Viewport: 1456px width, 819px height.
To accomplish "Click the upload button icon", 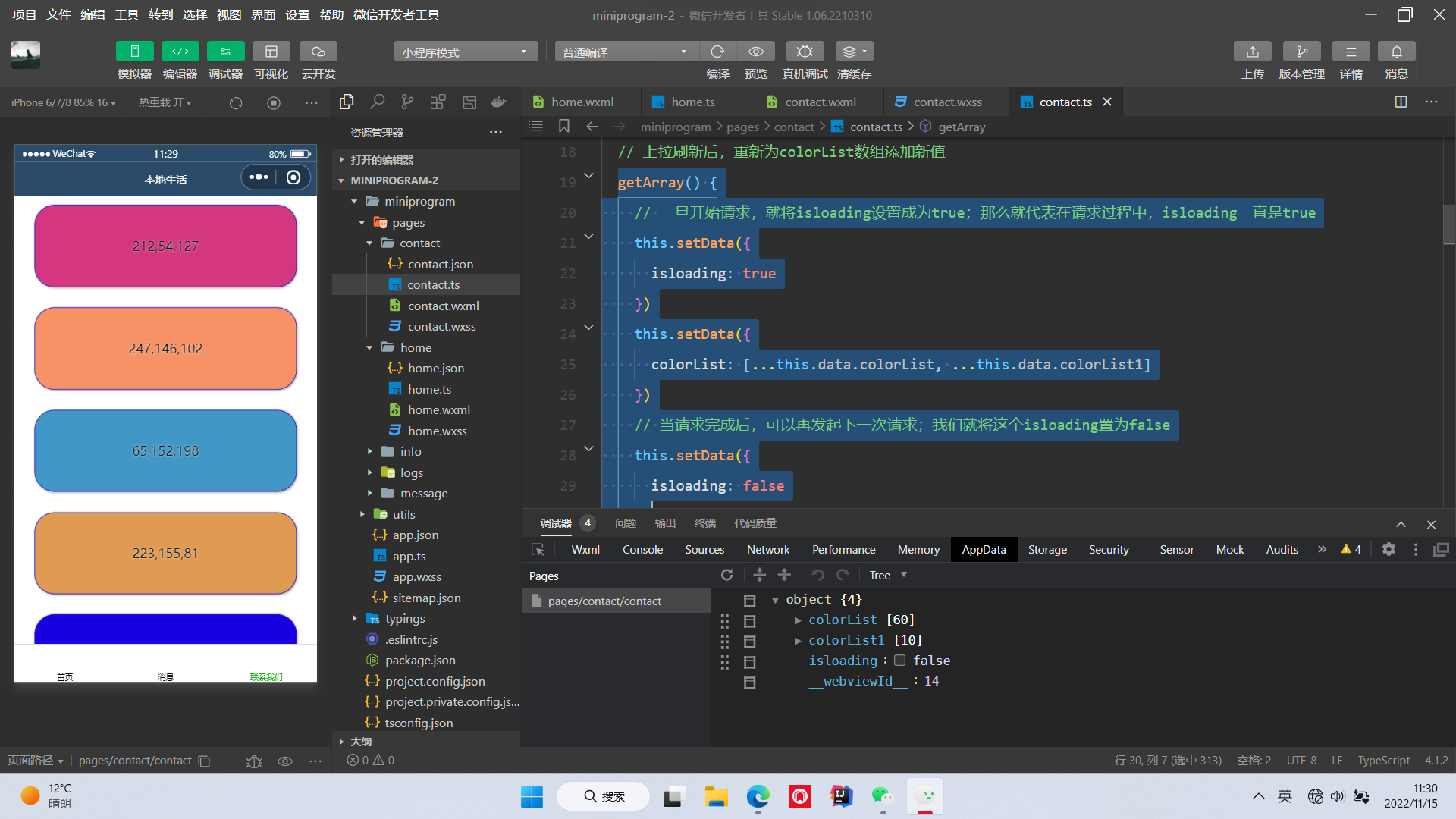I will pos(1252,52).
